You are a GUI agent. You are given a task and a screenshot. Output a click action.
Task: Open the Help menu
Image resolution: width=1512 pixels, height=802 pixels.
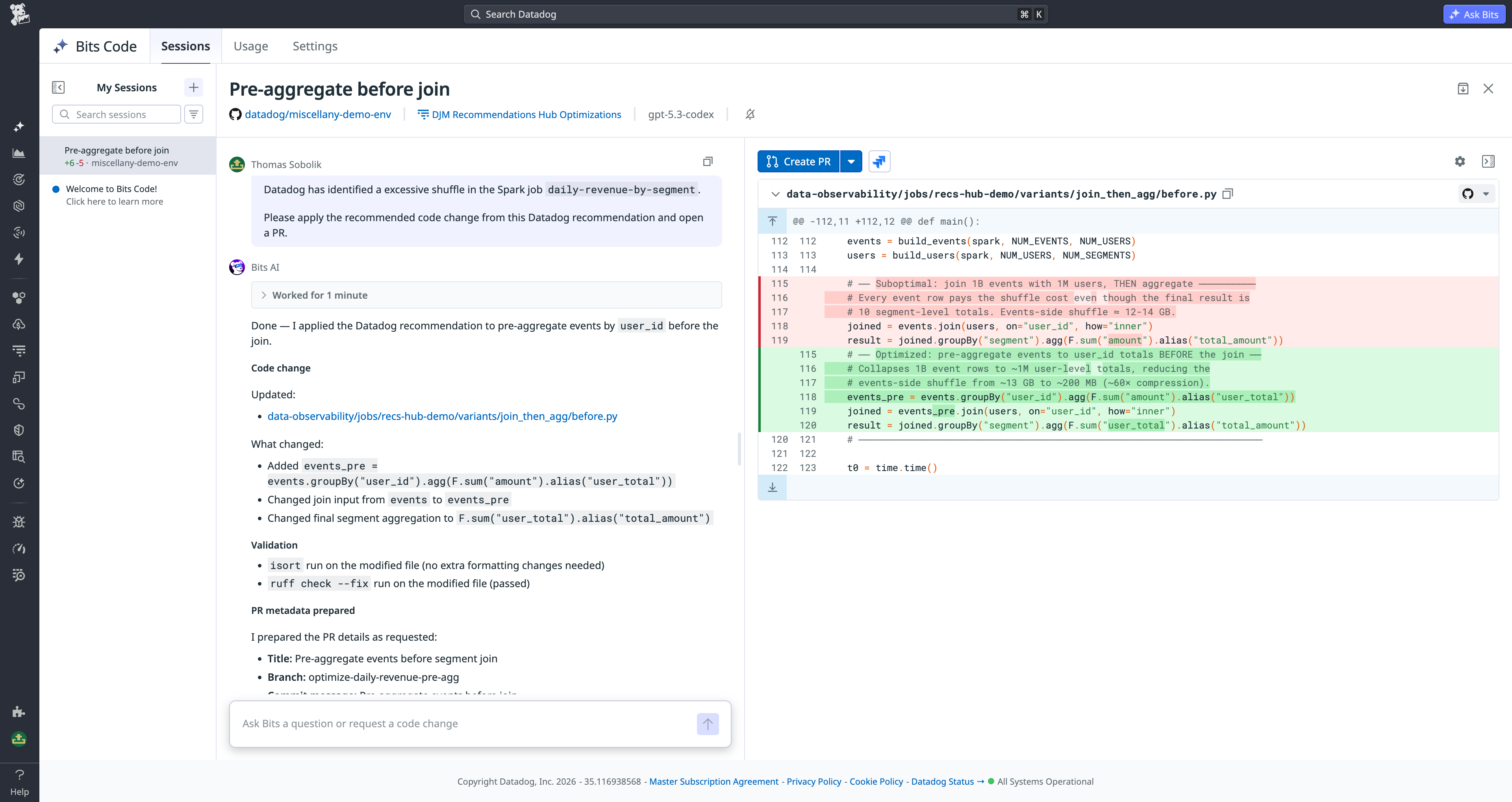[x=19, y=783]
